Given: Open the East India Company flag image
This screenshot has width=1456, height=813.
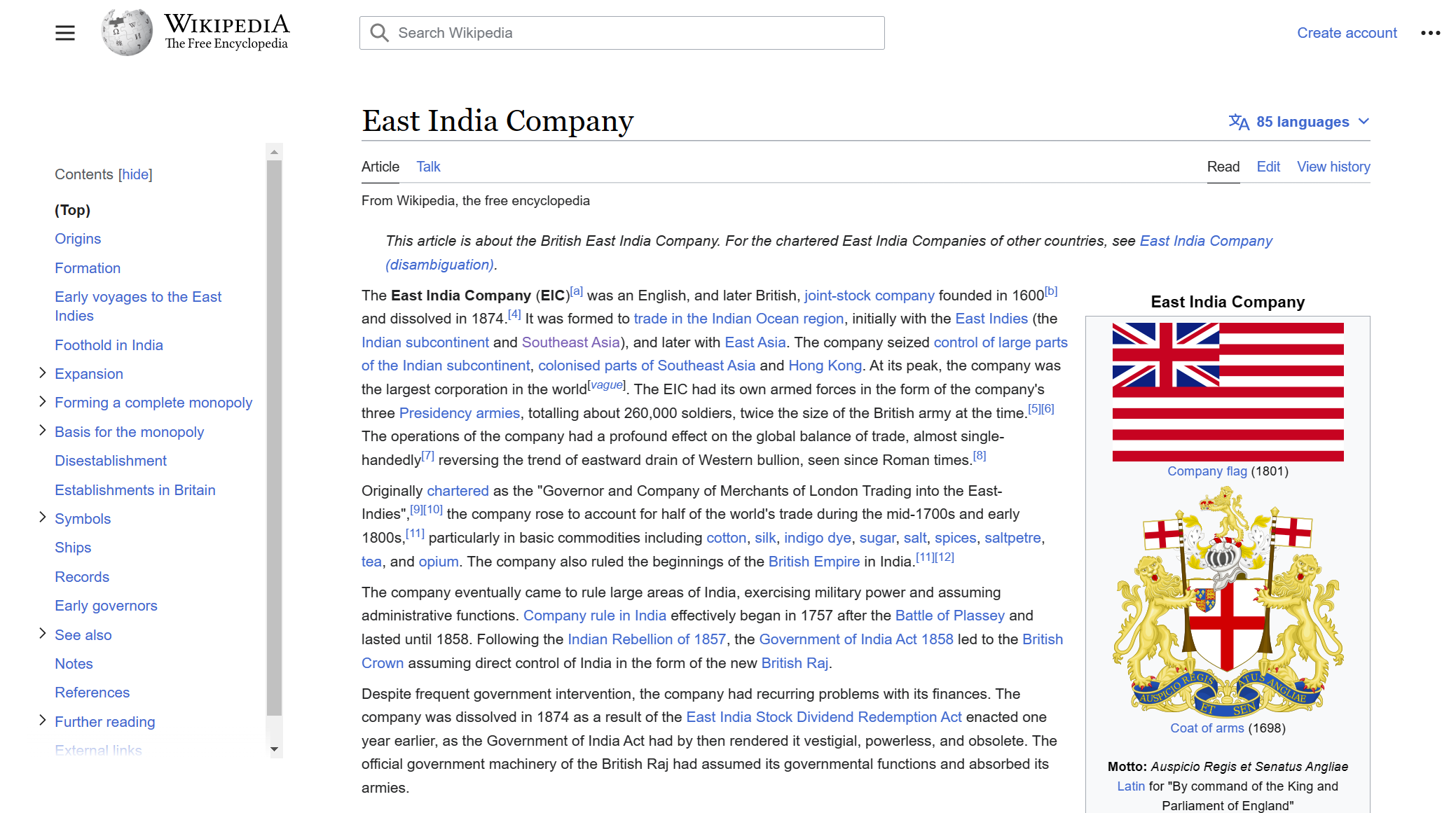Looking at the screenshot, I should click(1228, 392).
